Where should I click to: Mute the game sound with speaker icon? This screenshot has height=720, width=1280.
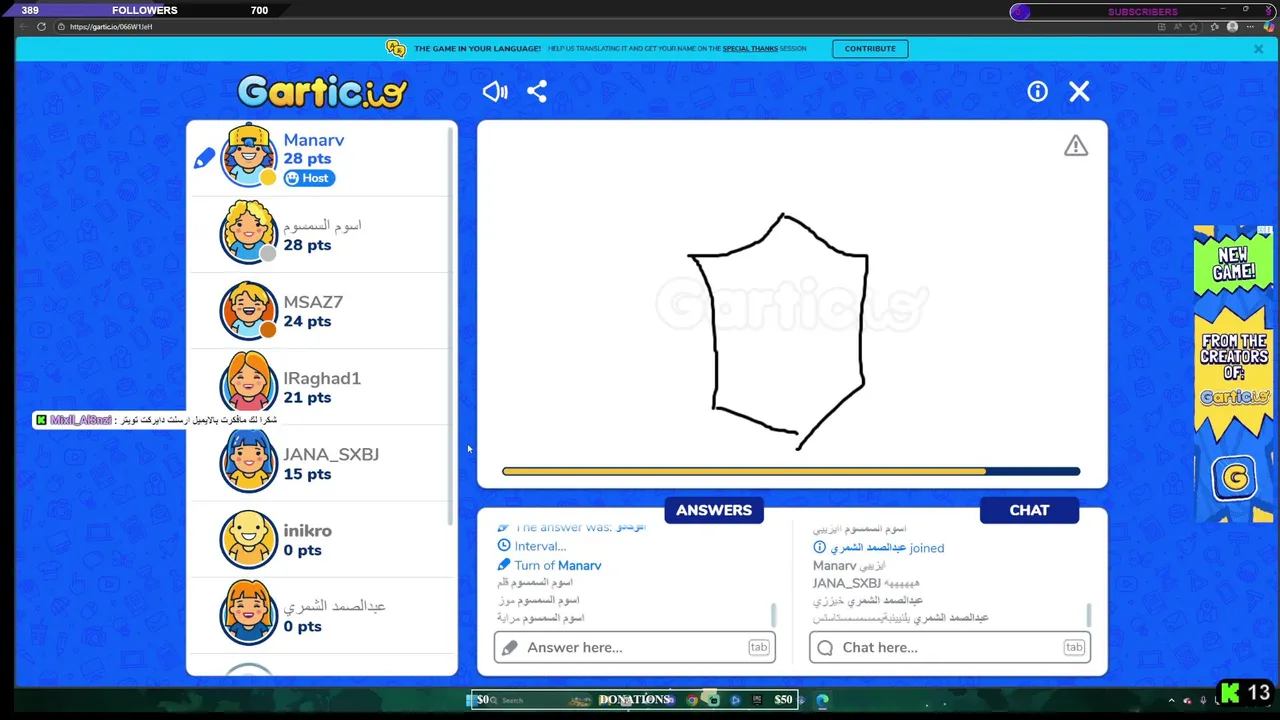tap(495, 92)
